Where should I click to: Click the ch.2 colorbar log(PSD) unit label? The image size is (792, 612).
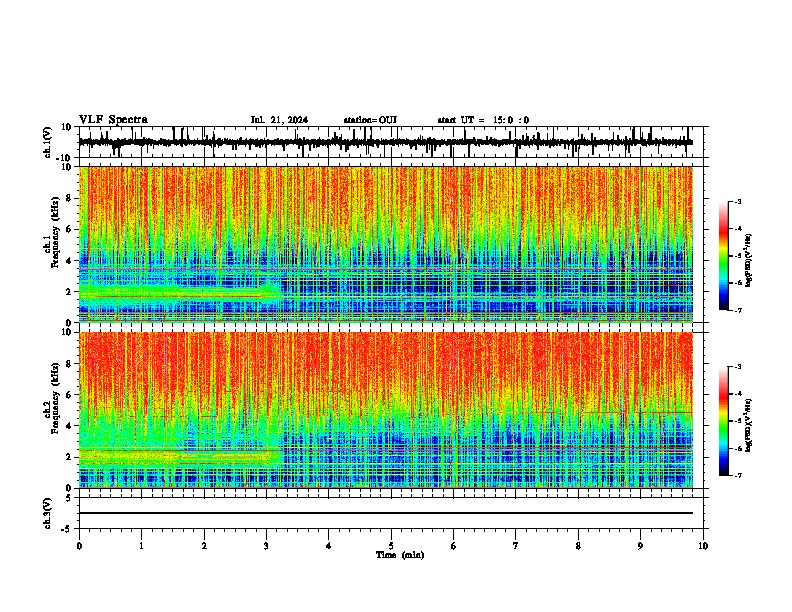749,425
